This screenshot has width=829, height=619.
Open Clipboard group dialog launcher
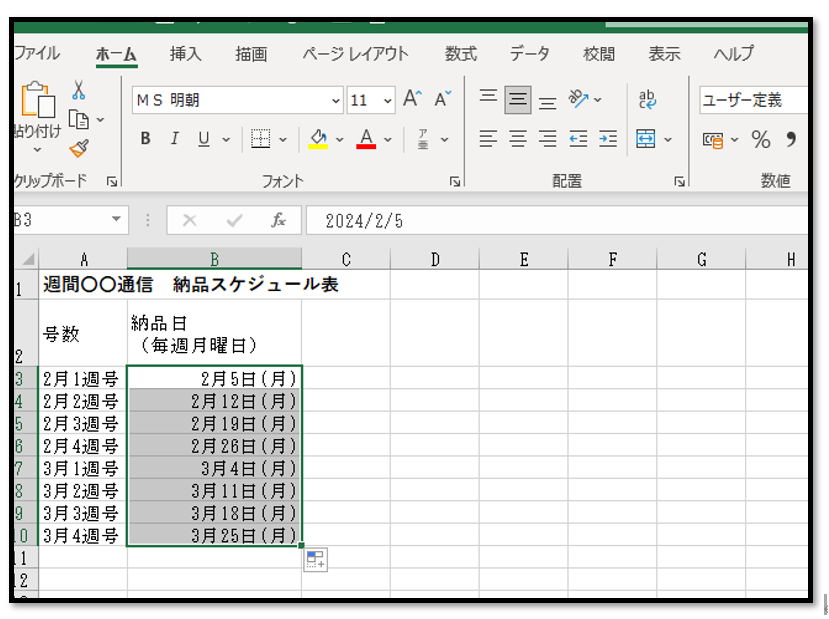pyautogui.click(x=112, y=182)
